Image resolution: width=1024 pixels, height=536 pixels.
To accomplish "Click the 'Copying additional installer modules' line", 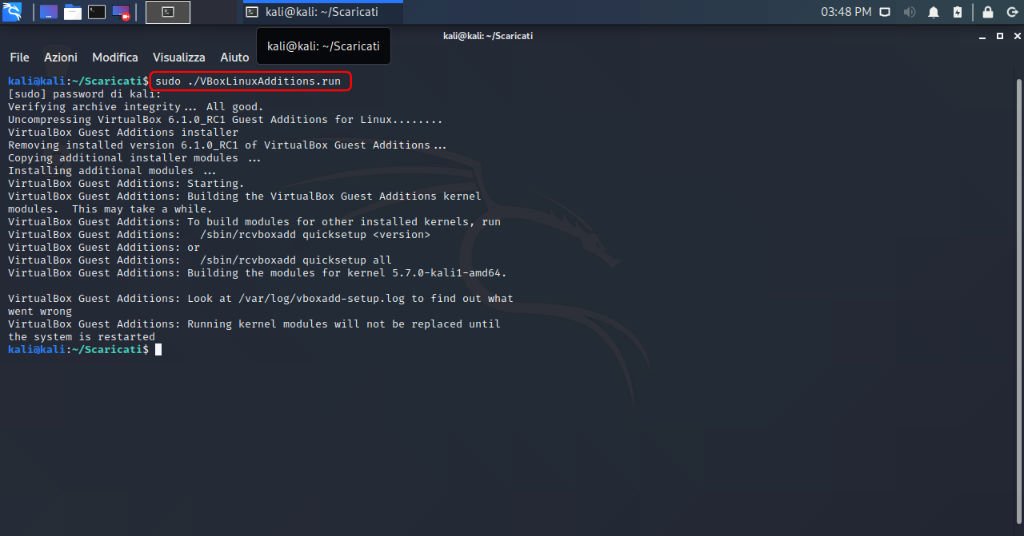I will point(135,158).
